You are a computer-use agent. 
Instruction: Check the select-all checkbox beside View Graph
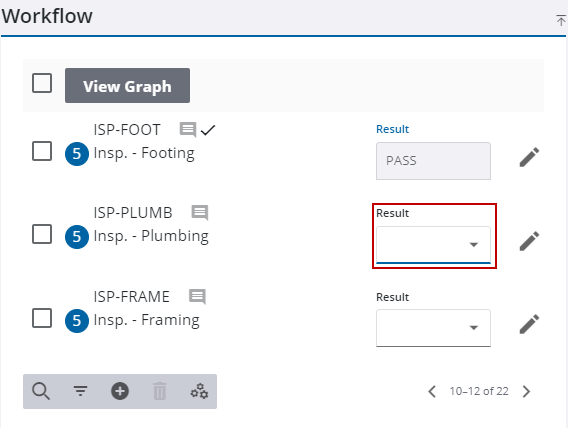tap(42, 83)
